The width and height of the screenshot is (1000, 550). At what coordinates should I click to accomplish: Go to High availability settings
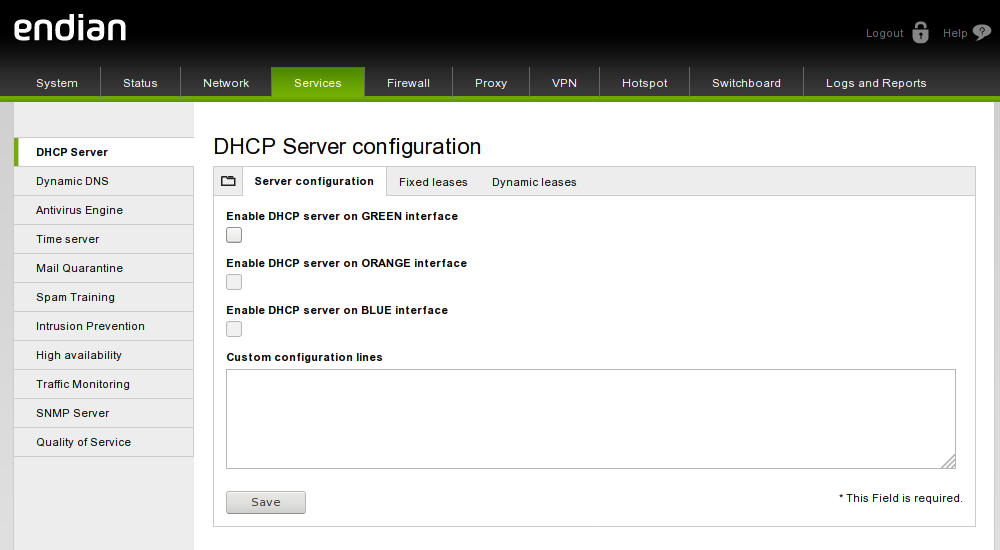(x=104, y=355)
